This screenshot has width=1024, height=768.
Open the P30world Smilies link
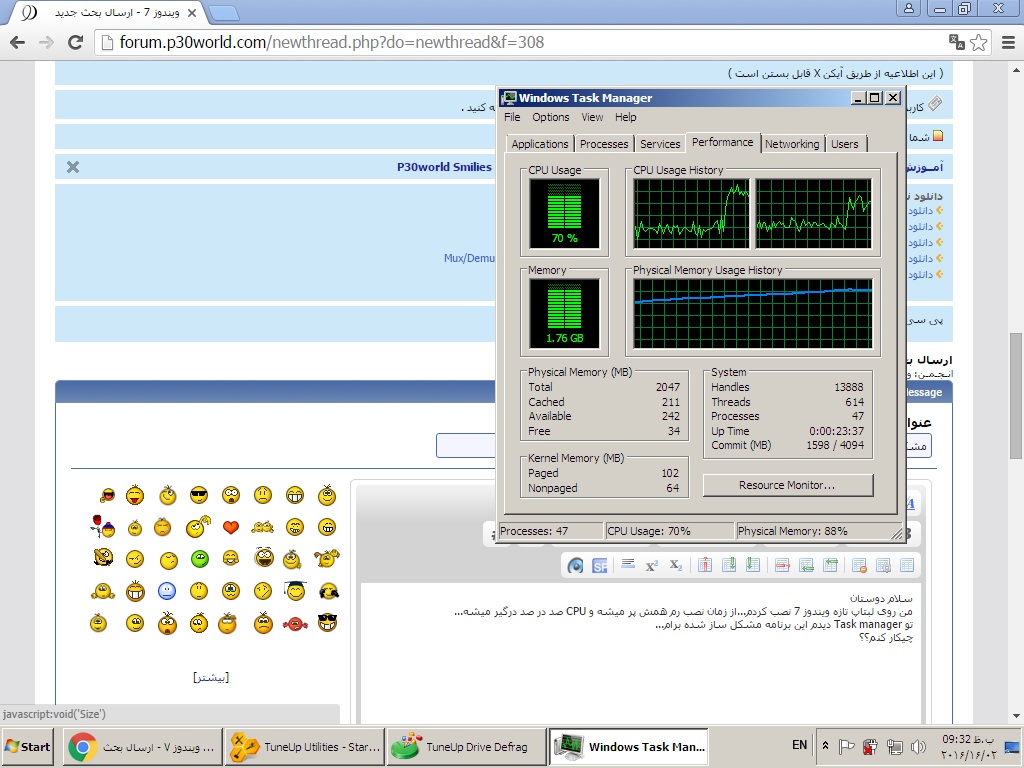tap(444, 167)
